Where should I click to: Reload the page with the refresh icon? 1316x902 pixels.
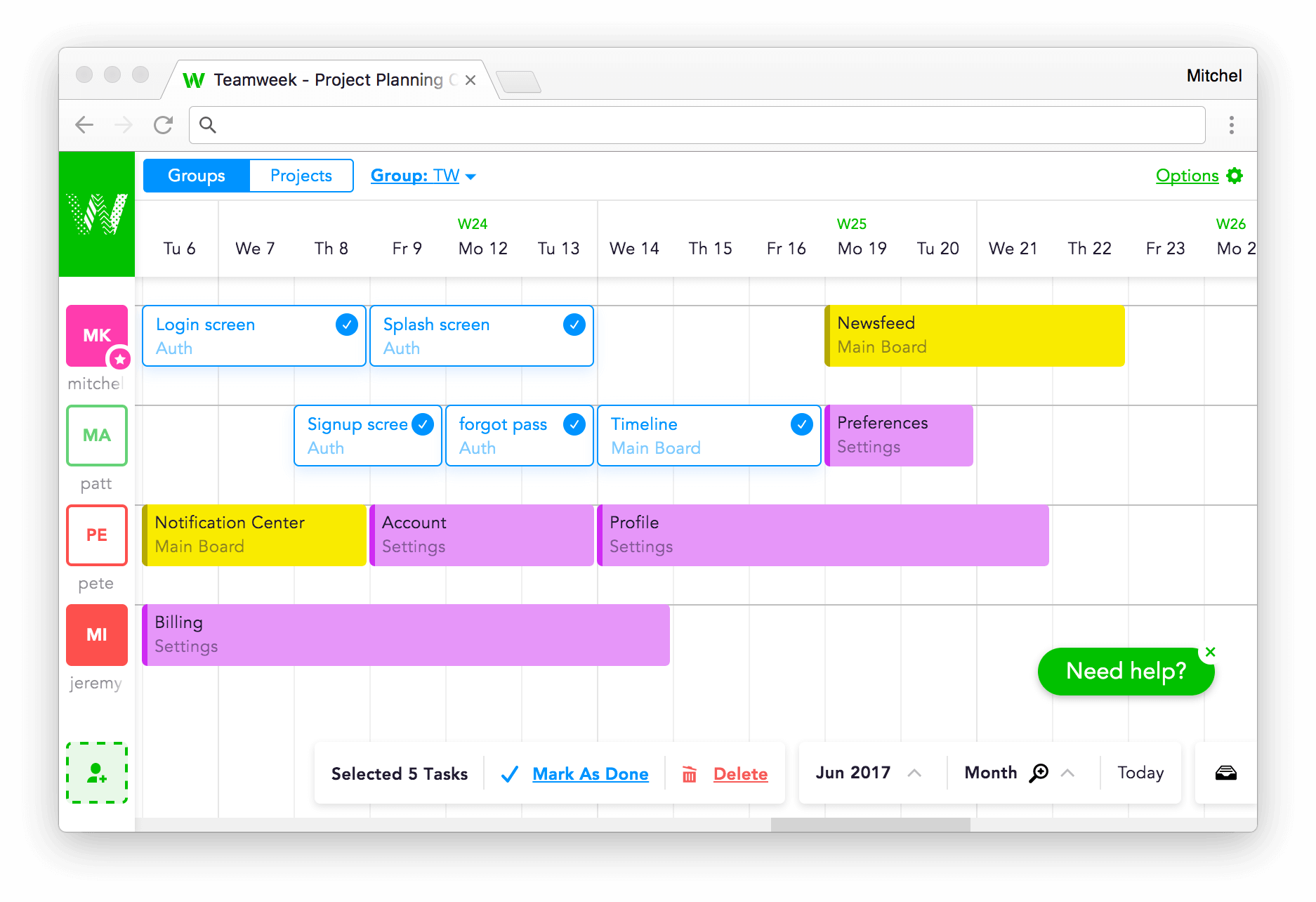(164, 125)
